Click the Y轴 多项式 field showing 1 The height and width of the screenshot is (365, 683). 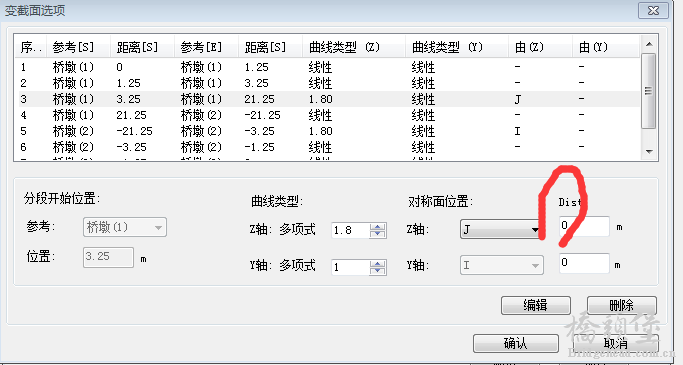click(x=351, y=267)
